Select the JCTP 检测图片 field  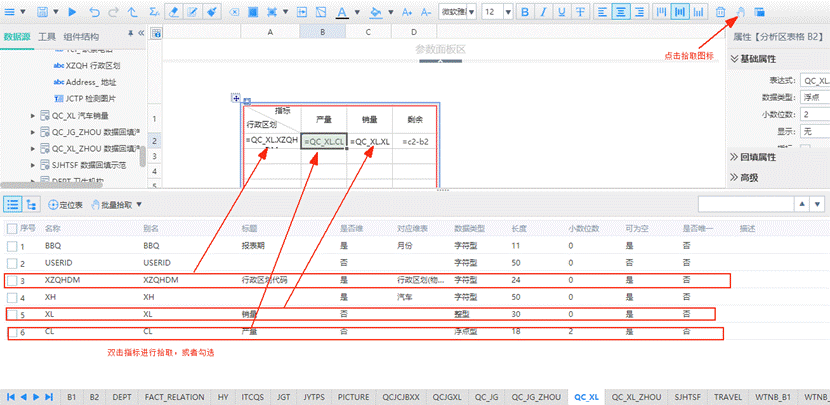(85, 98)
